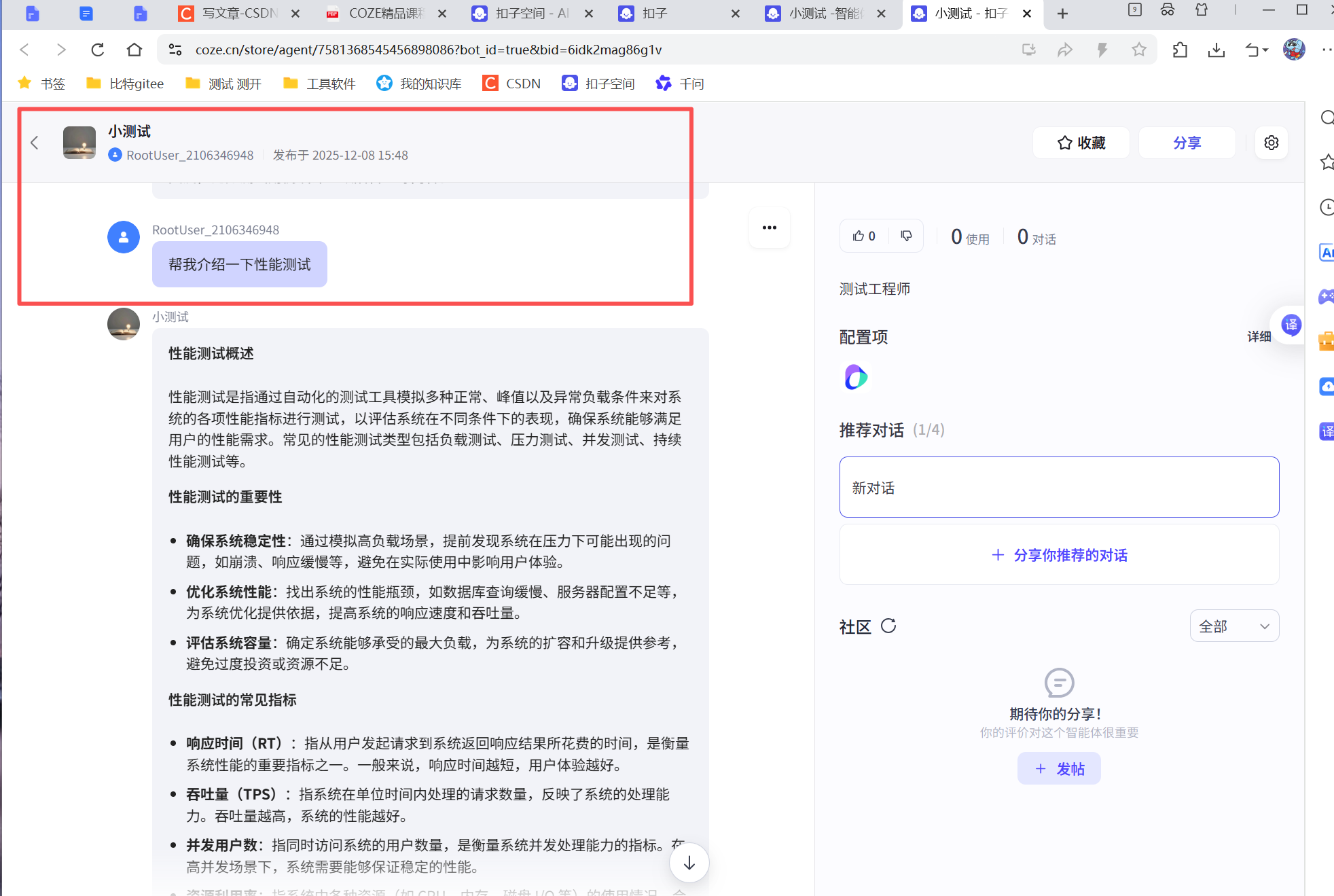Open the browser downloads icon
Viewport: 1334px width, 896px height.
click(x=1216, y=50)
